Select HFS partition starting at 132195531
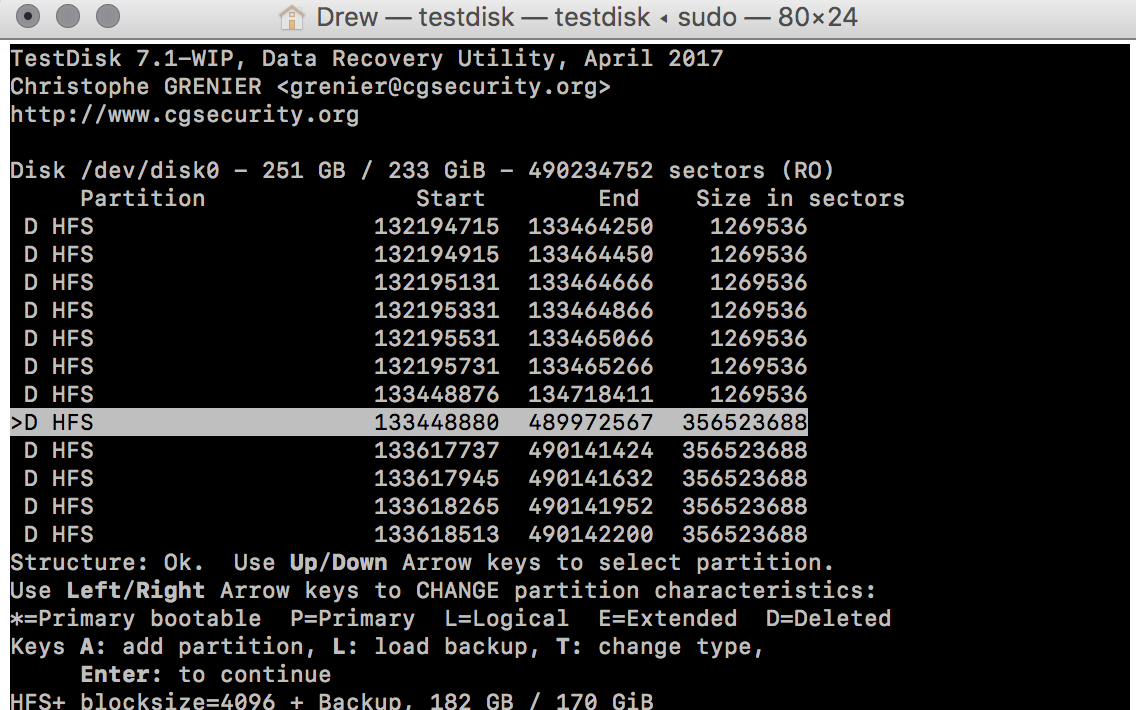This screenshot has width=1136, height=710. point(409,339)
